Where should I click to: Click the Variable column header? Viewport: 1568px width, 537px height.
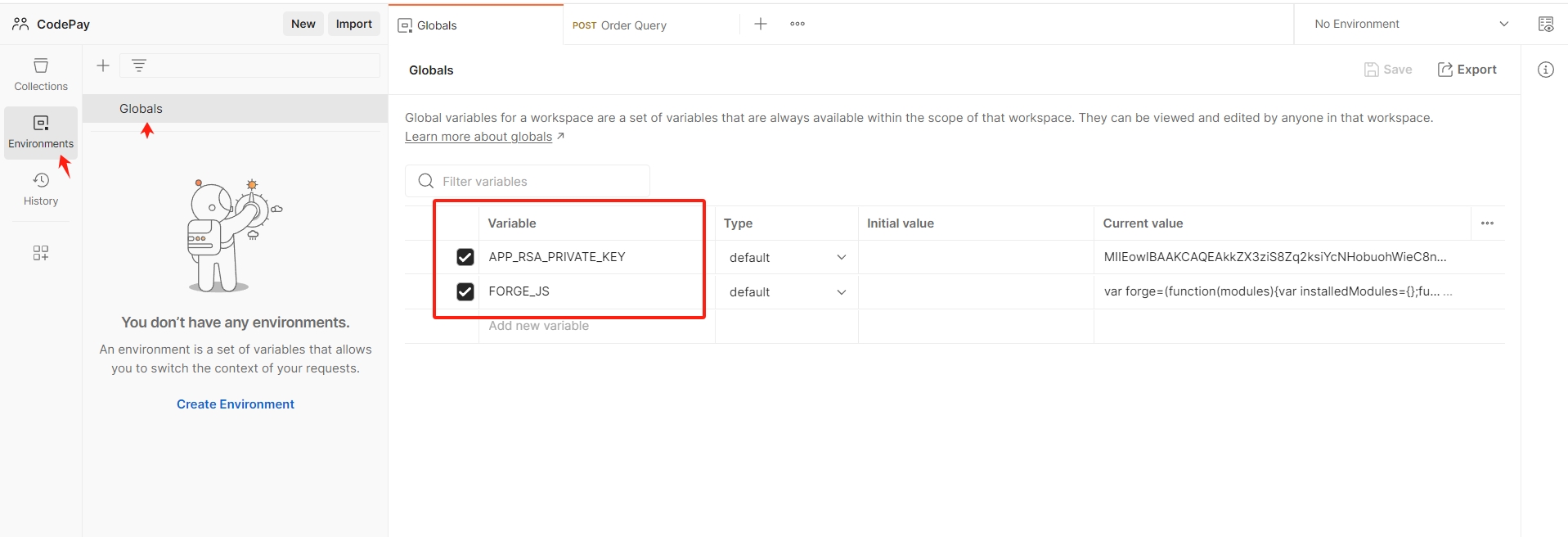pos(512,223)
